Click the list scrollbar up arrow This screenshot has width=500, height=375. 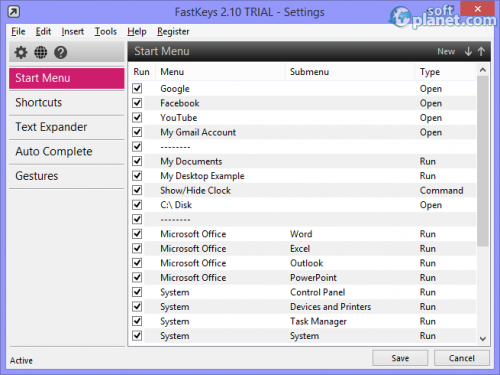(x=482, y=70)
